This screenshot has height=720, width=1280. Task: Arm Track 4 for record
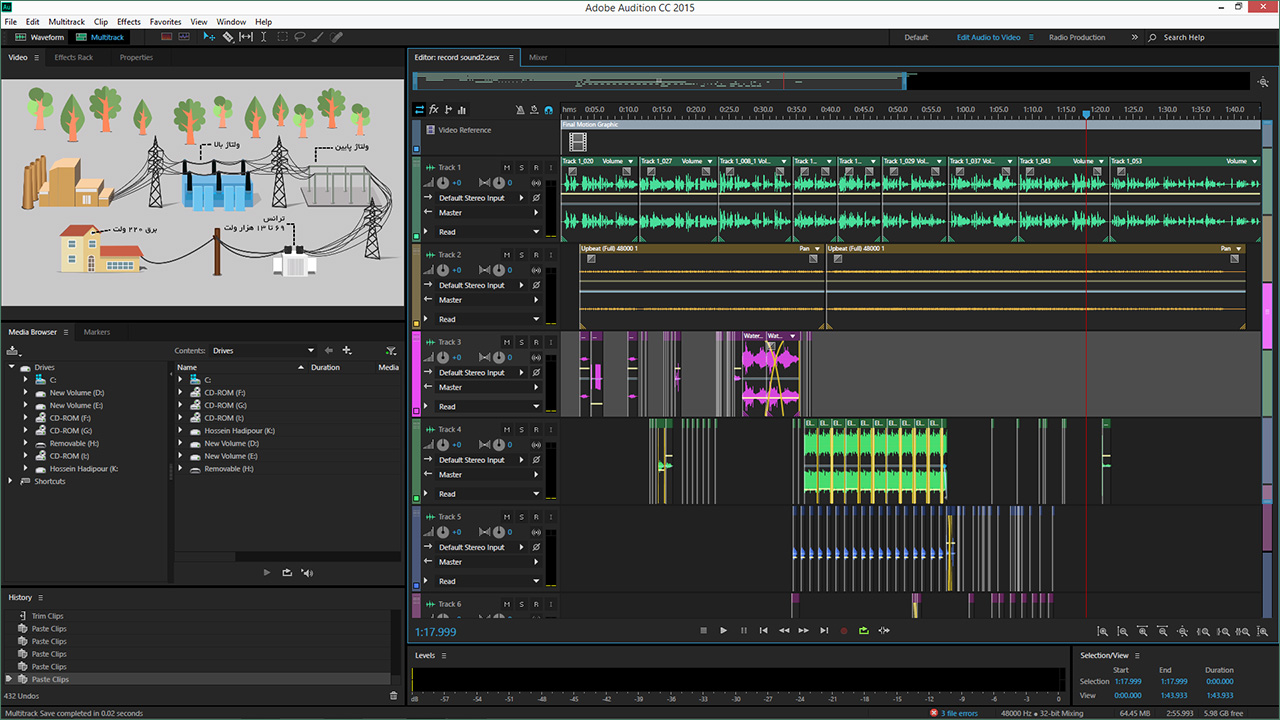[x=536, y=430]
